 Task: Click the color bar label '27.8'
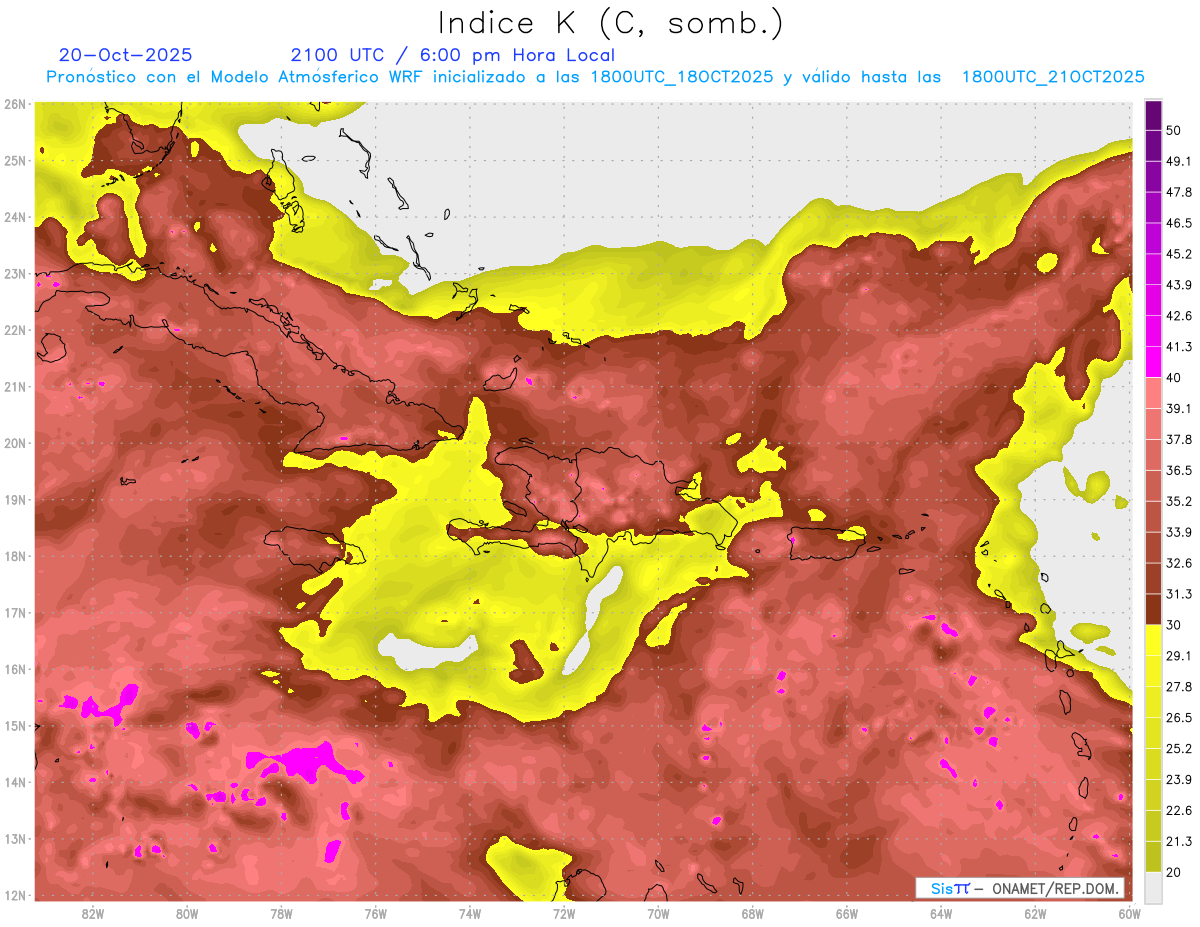pyautogui.click(x=1179, y=688)
